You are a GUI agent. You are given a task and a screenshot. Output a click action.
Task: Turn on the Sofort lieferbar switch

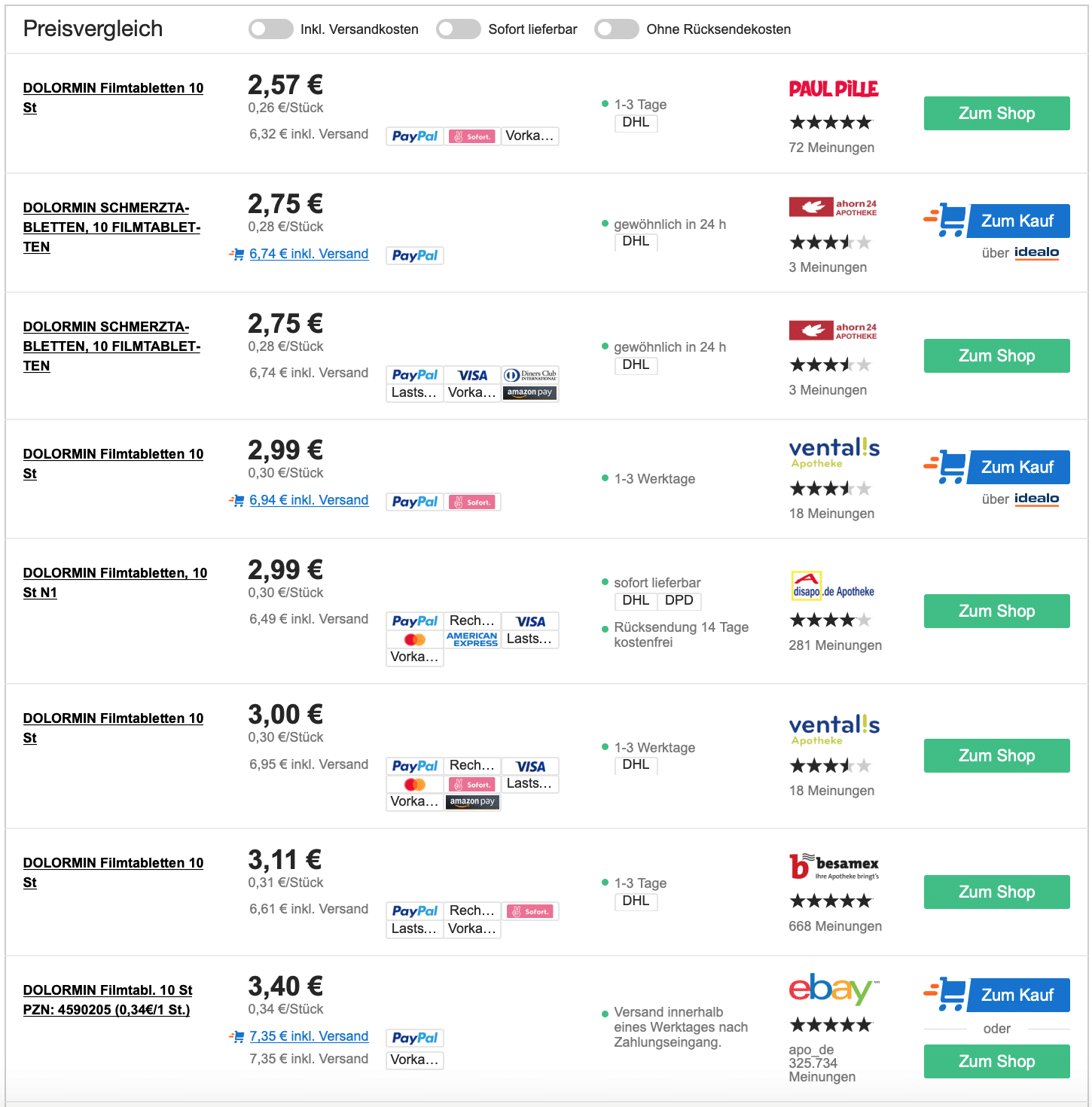click(x=458, y=29)
